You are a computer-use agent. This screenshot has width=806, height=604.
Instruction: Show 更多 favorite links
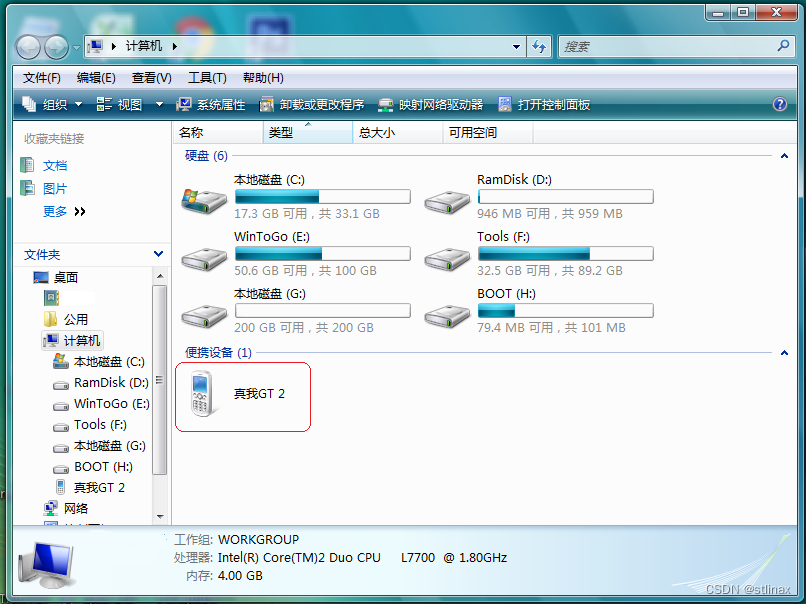(x=64, y=211)
